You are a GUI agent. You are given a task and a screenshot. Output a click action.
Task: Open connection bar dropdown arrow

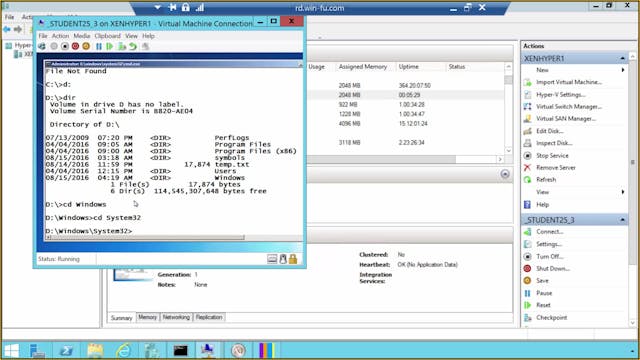[x=158, y=8]
